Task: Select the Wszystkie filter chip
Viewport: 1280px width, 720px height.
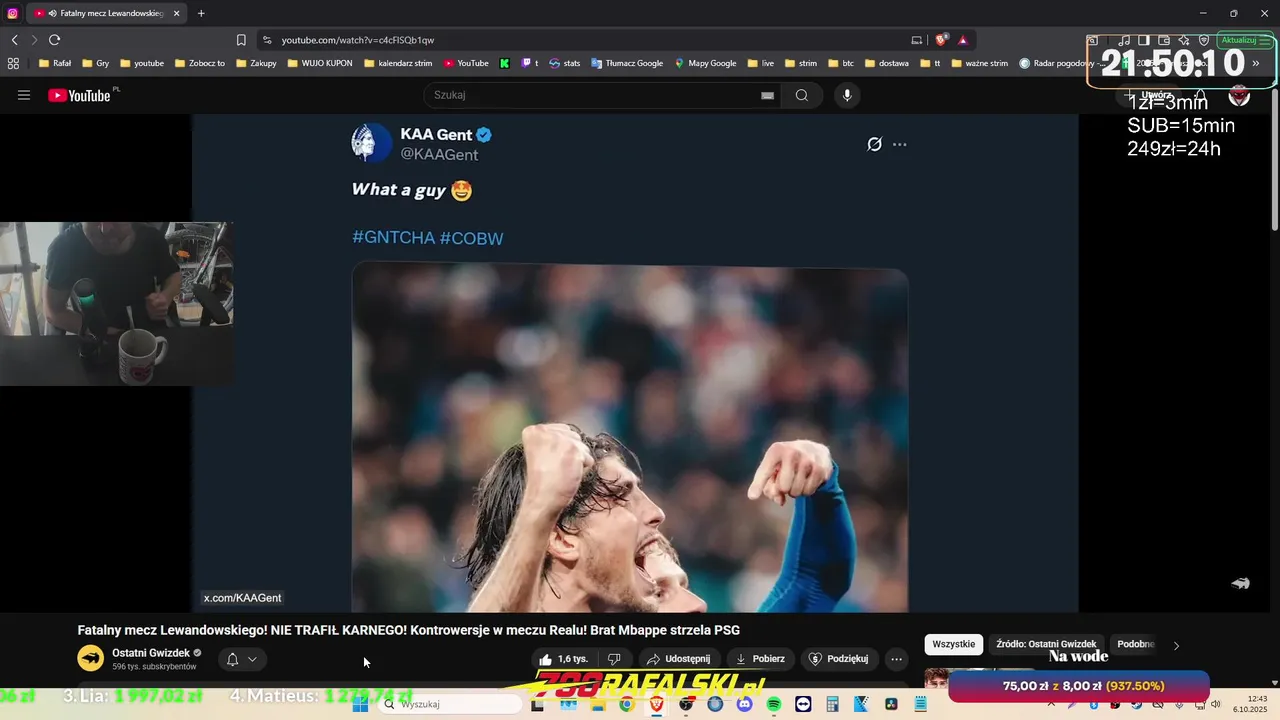Action: 953,644
